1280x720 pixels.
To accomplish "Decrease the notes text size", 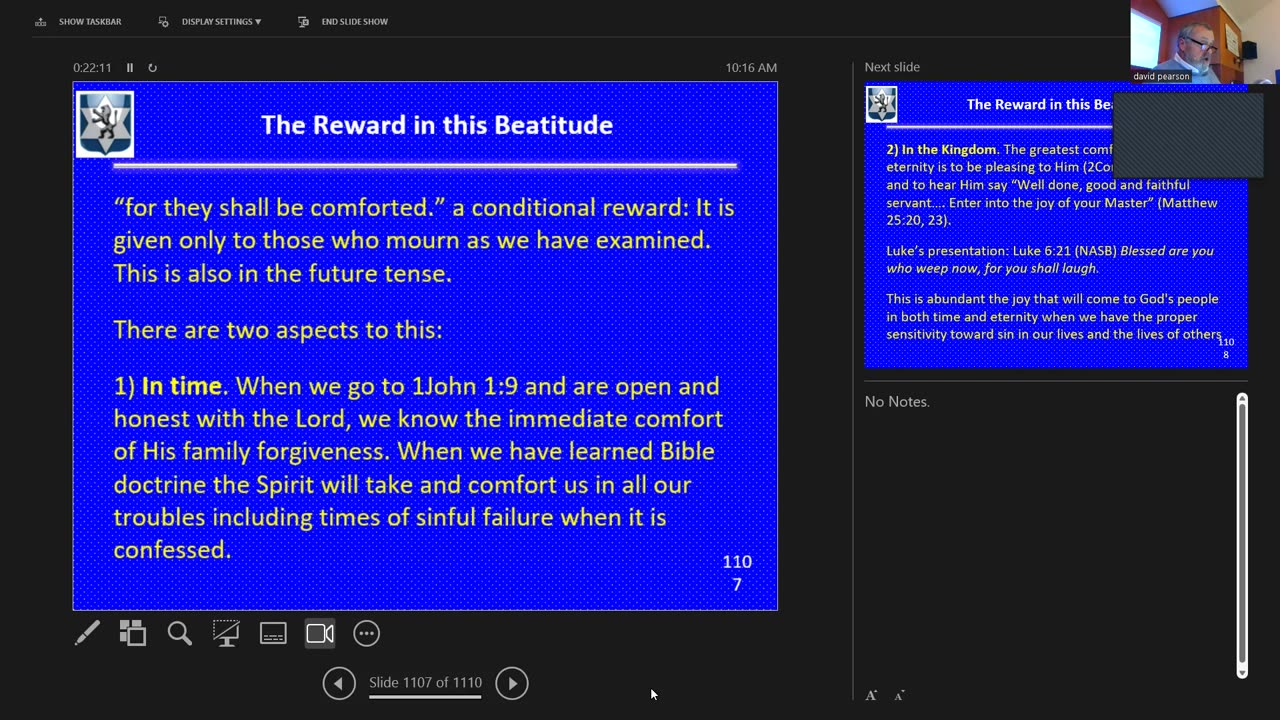I will [x=900, y=695].
